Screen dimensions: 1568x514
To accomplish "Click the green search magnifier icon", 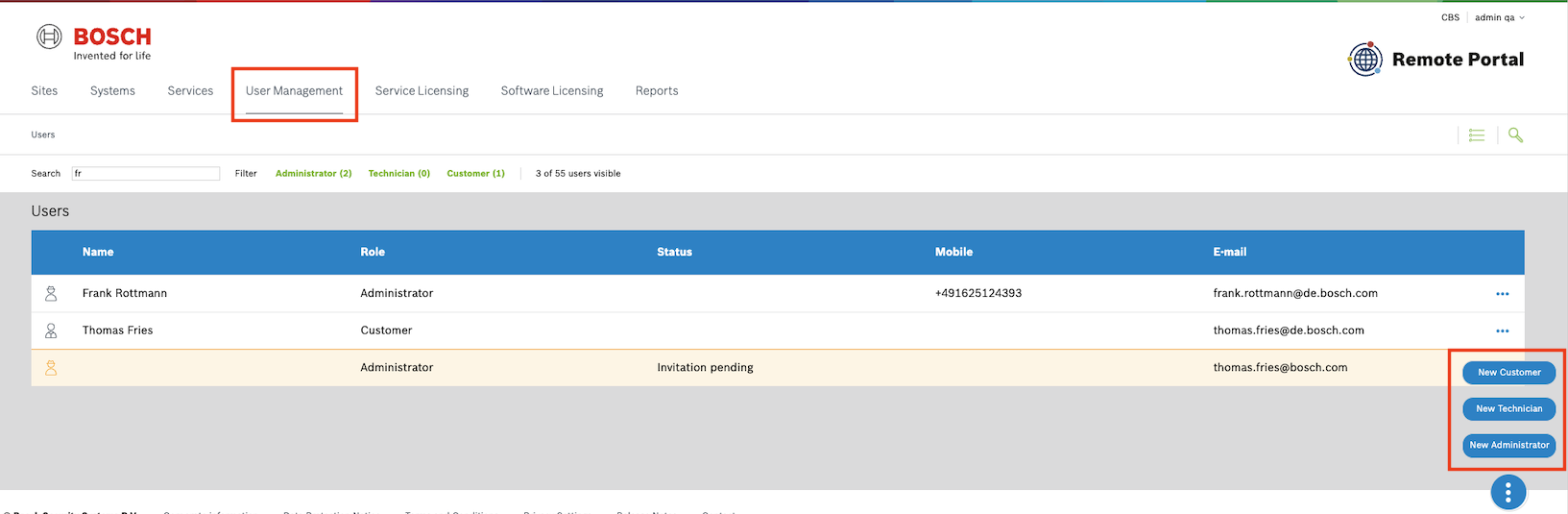I will [1515, 135].
